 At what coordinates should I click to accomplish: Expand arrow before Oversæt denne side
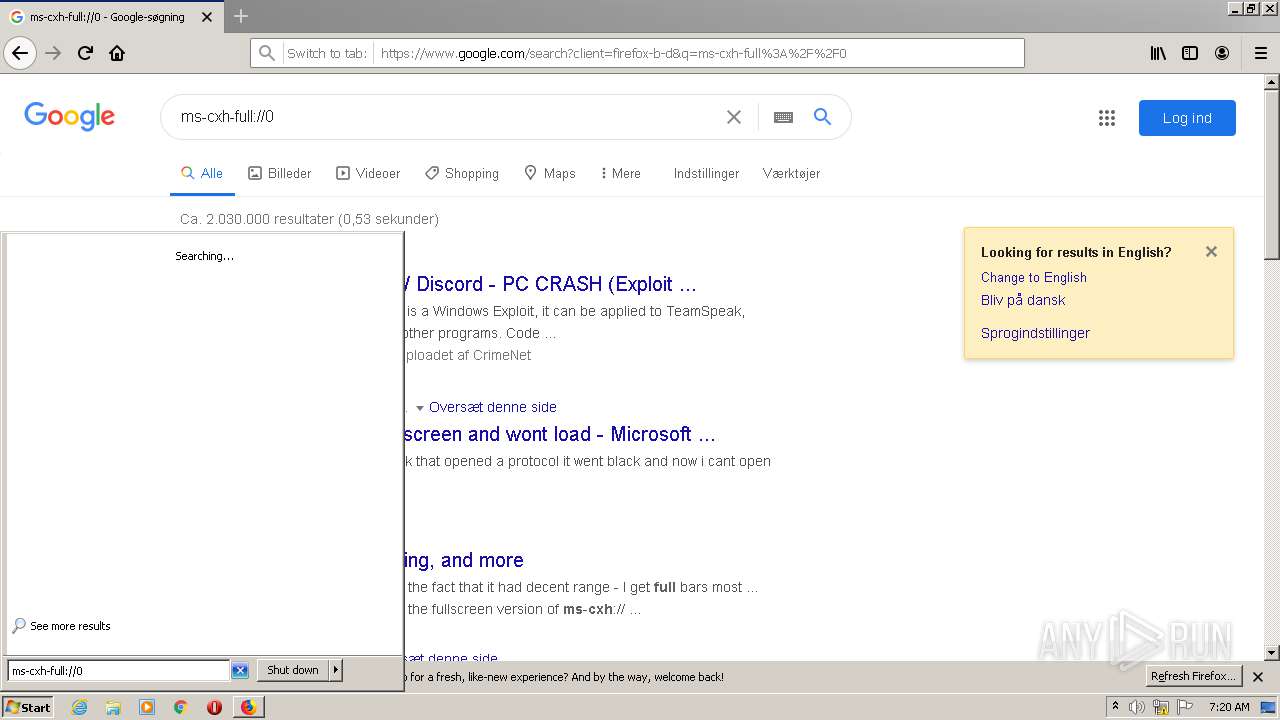(x=420, y=408)
